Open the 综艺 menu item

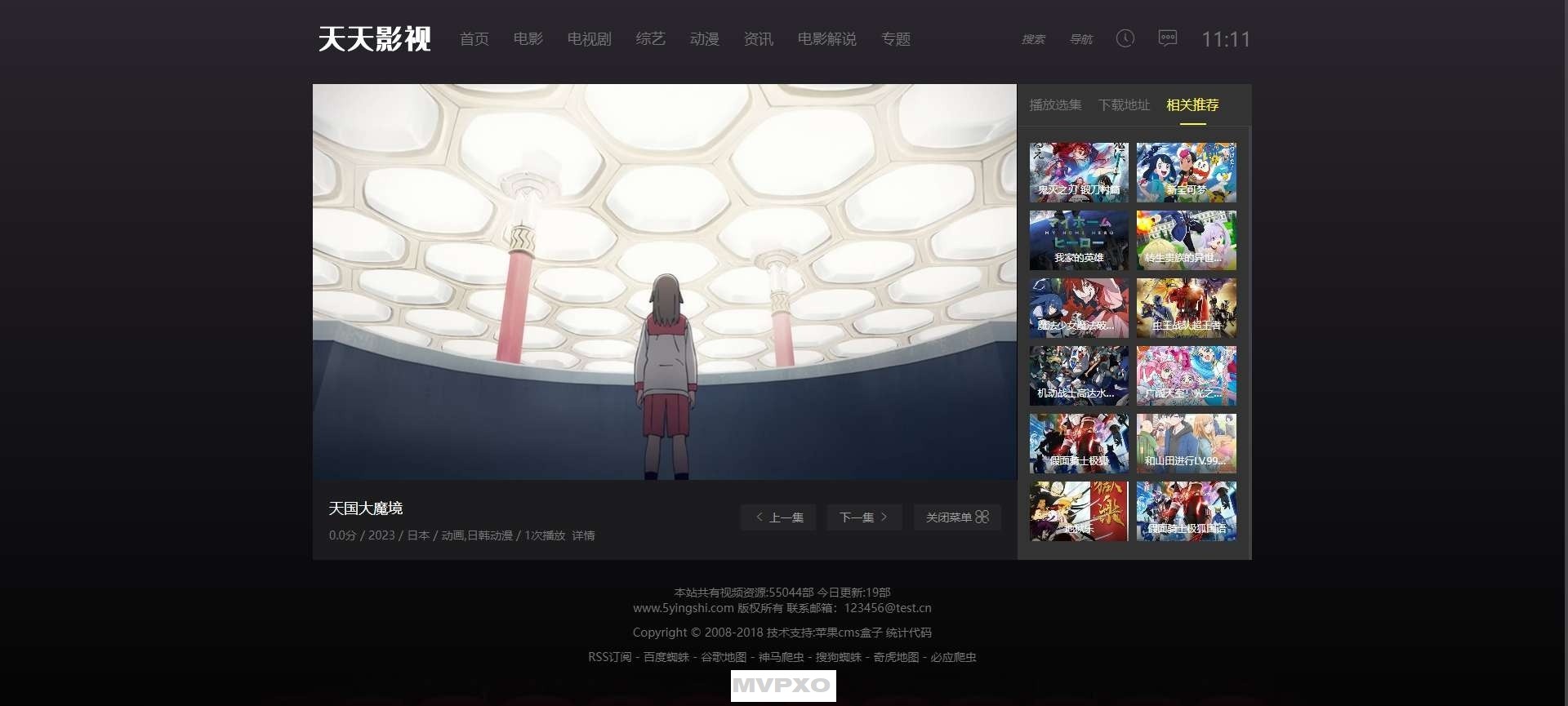point(651,39)
